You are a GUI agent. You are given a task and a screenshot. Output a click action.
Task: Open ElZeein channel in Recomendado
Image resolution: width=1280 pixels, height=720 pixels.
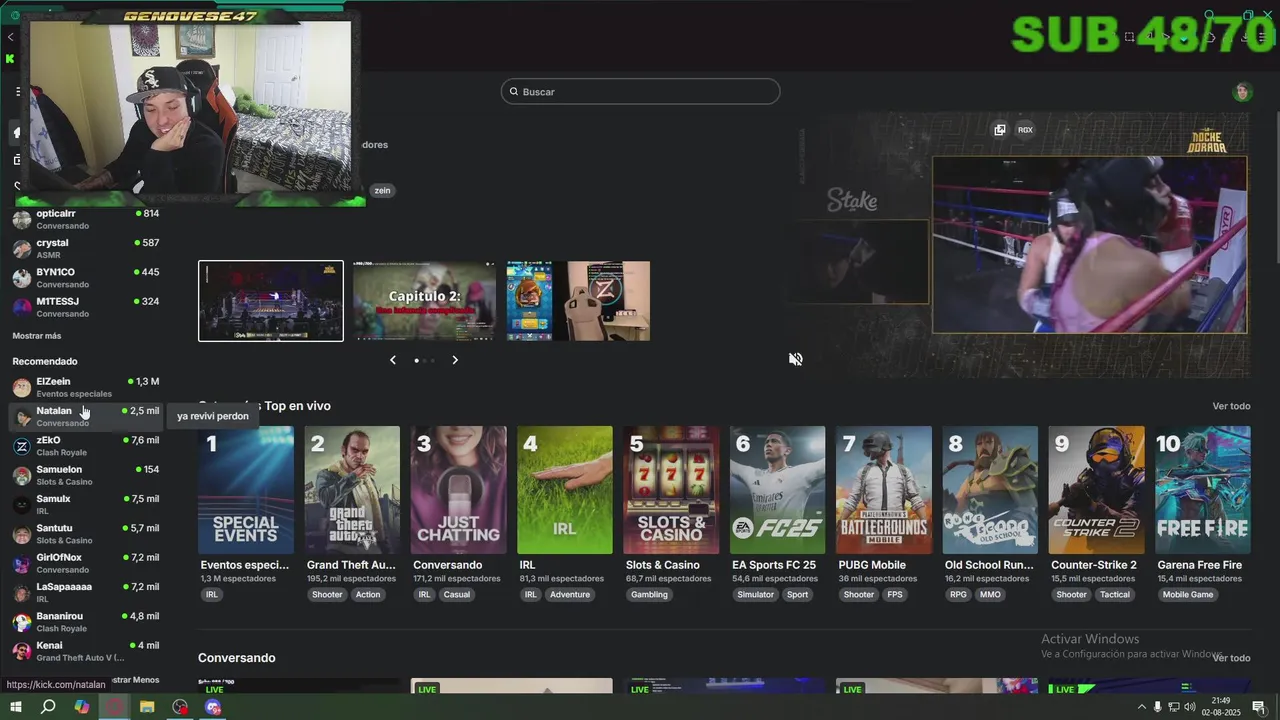(x=85, y=387)
